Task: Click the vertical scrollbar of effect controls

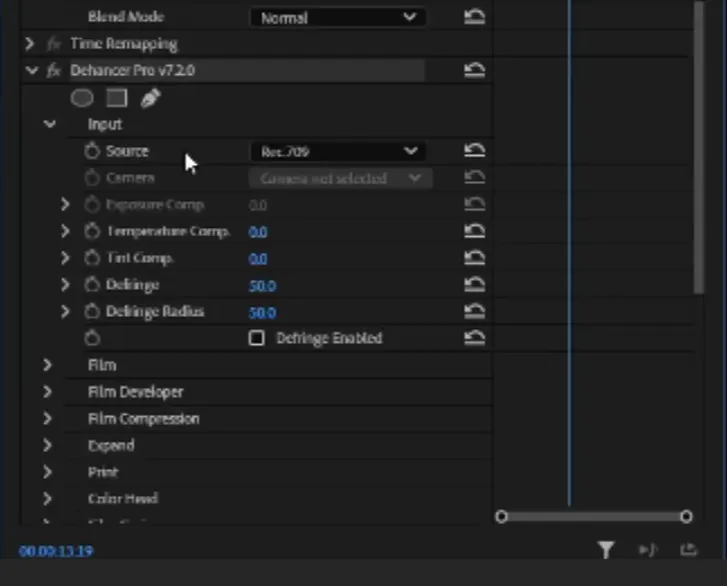Action: [x=699, y=146]
